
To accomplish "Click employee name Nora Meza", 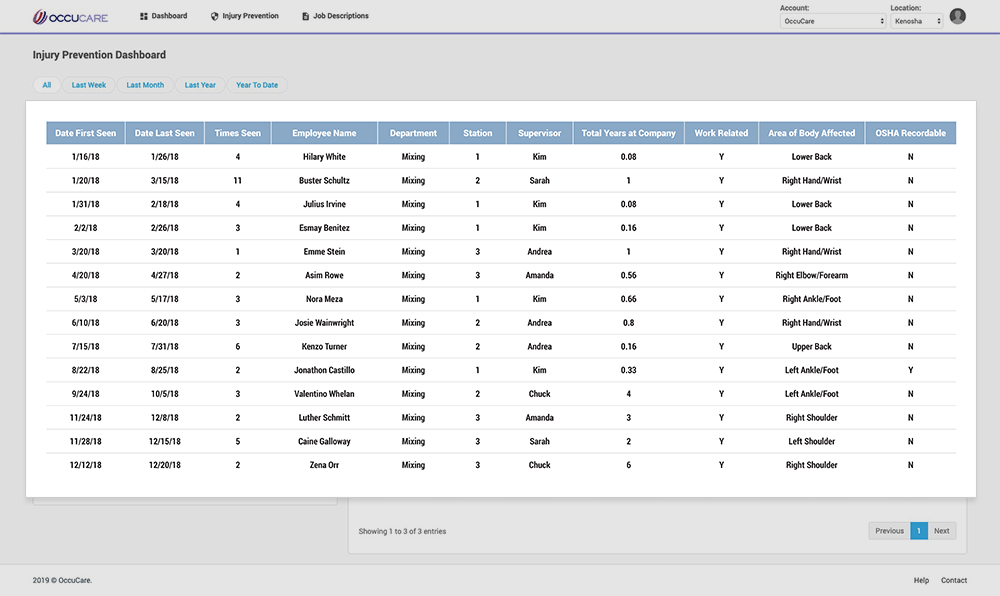I will (324, 299).
